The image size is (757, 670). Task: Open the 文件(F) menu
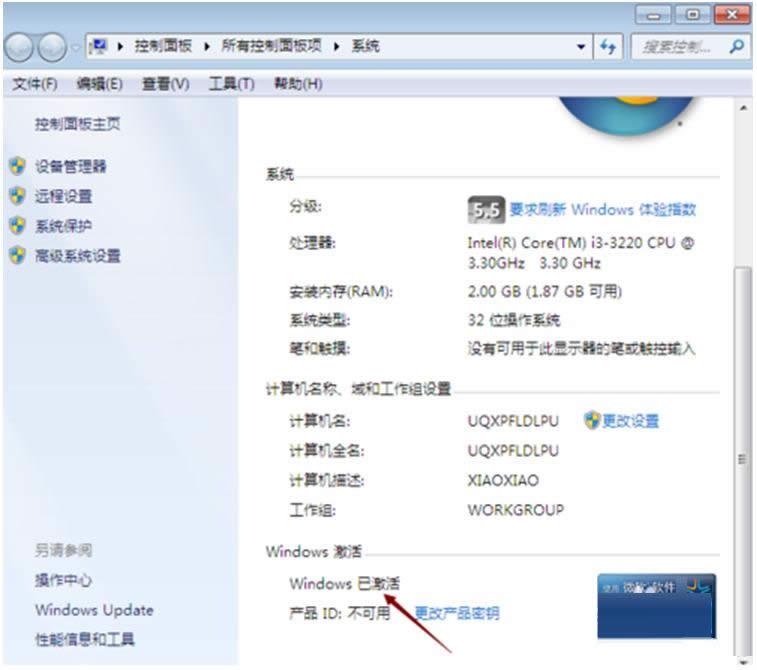click(35, 84)
